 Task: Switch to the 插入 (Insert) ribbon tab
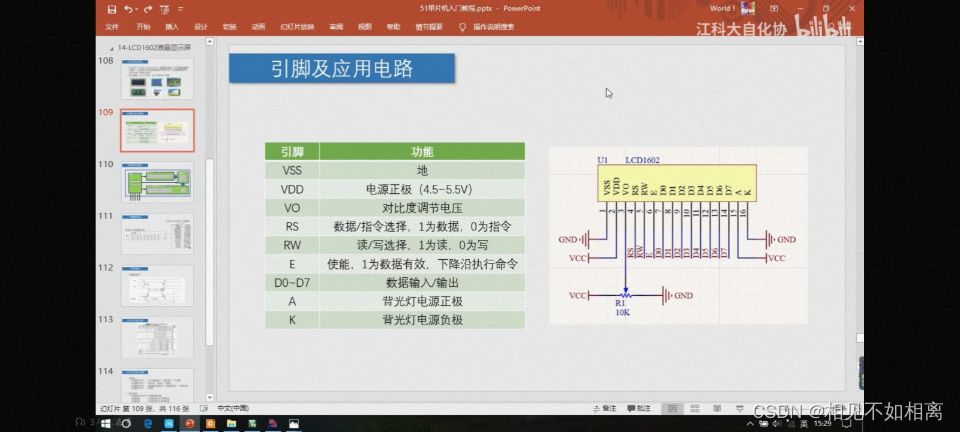tap(172, 27)
